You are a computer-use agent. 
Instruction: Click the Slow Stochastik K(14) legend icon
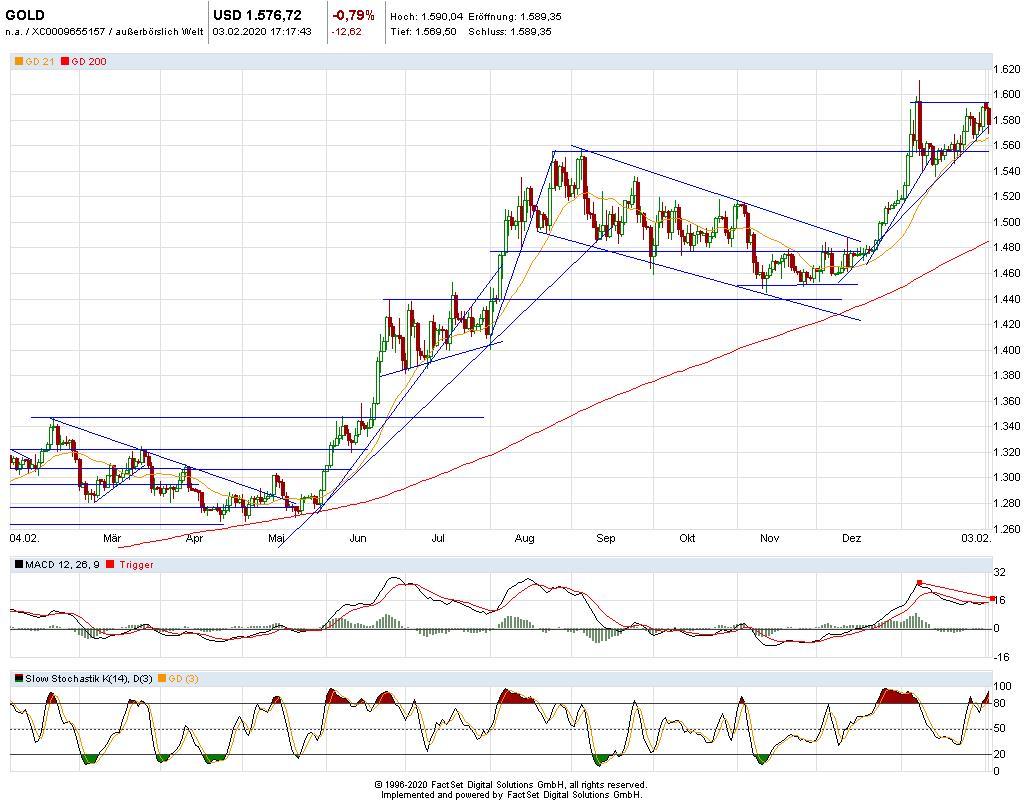18,679
